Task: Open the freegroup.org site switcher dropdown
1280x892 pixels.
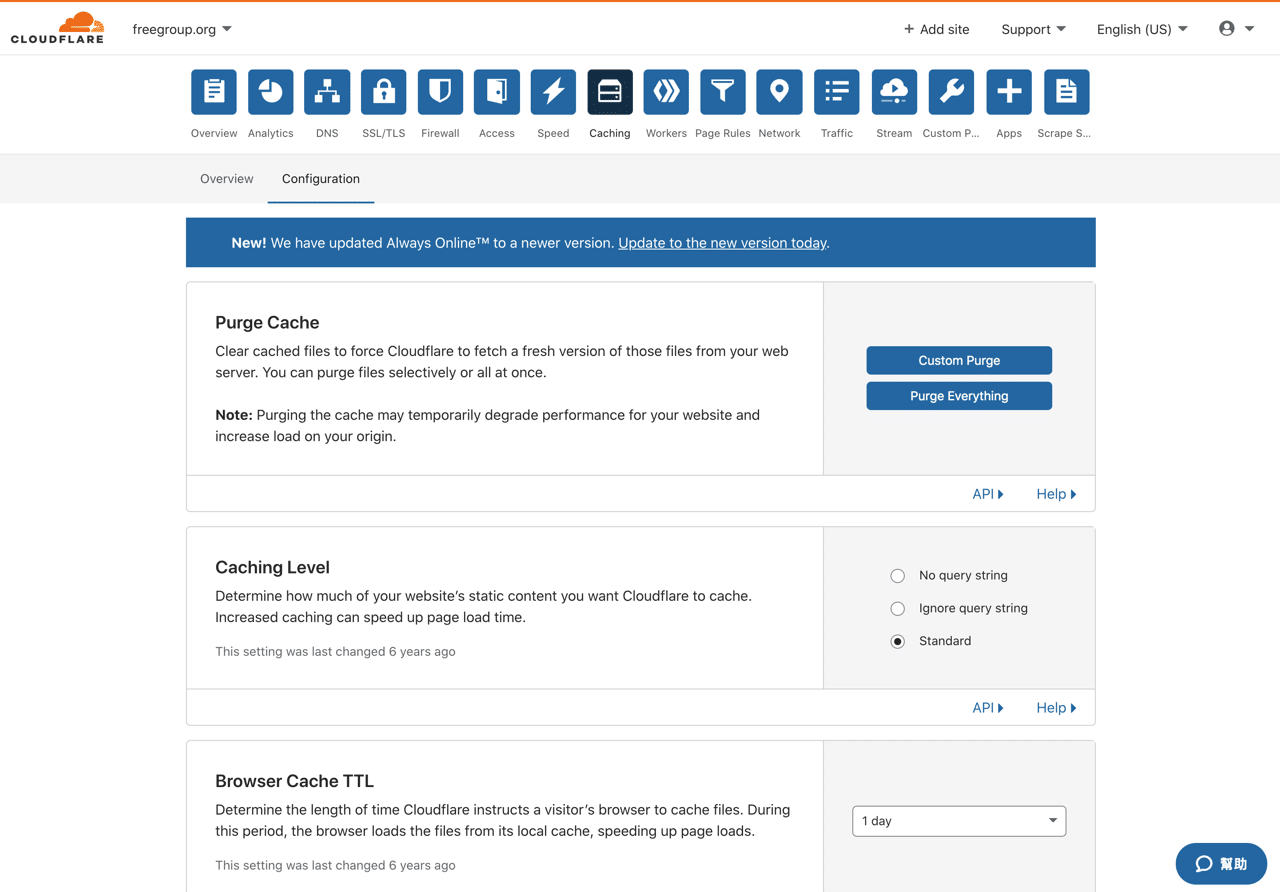Action: click(x=182, y=29)
